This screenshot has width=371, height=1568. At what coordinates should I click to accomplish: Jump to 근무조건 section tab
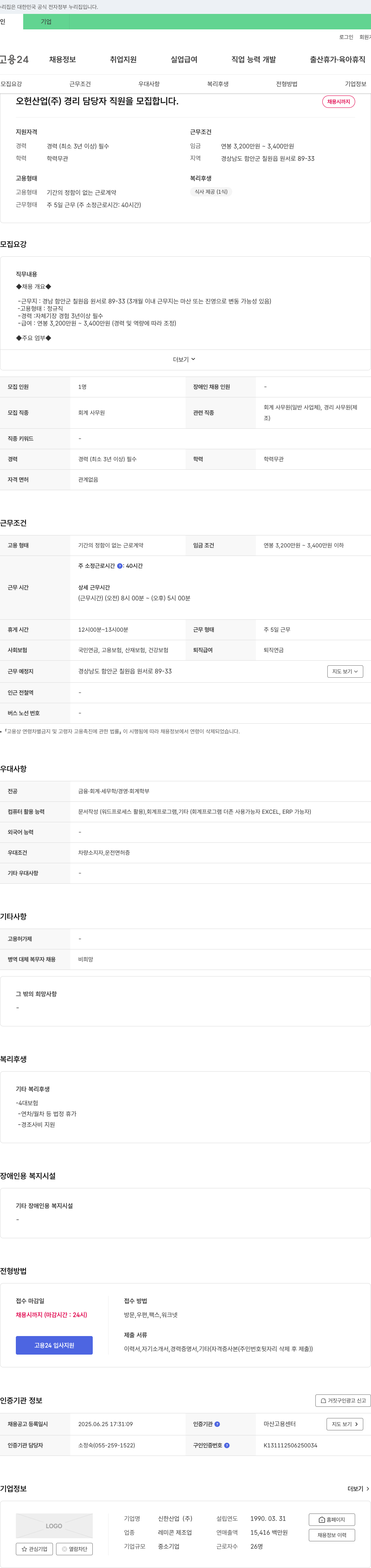[80, 84]
